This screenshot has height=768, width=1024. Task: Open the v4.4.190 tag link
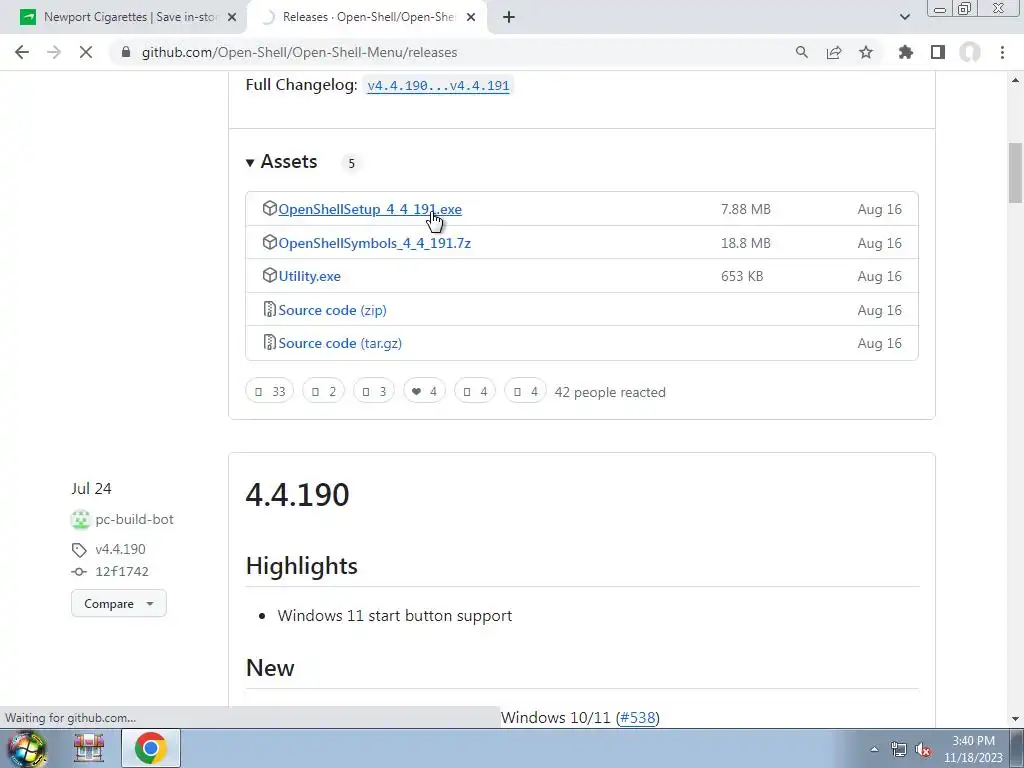point(120,549)
